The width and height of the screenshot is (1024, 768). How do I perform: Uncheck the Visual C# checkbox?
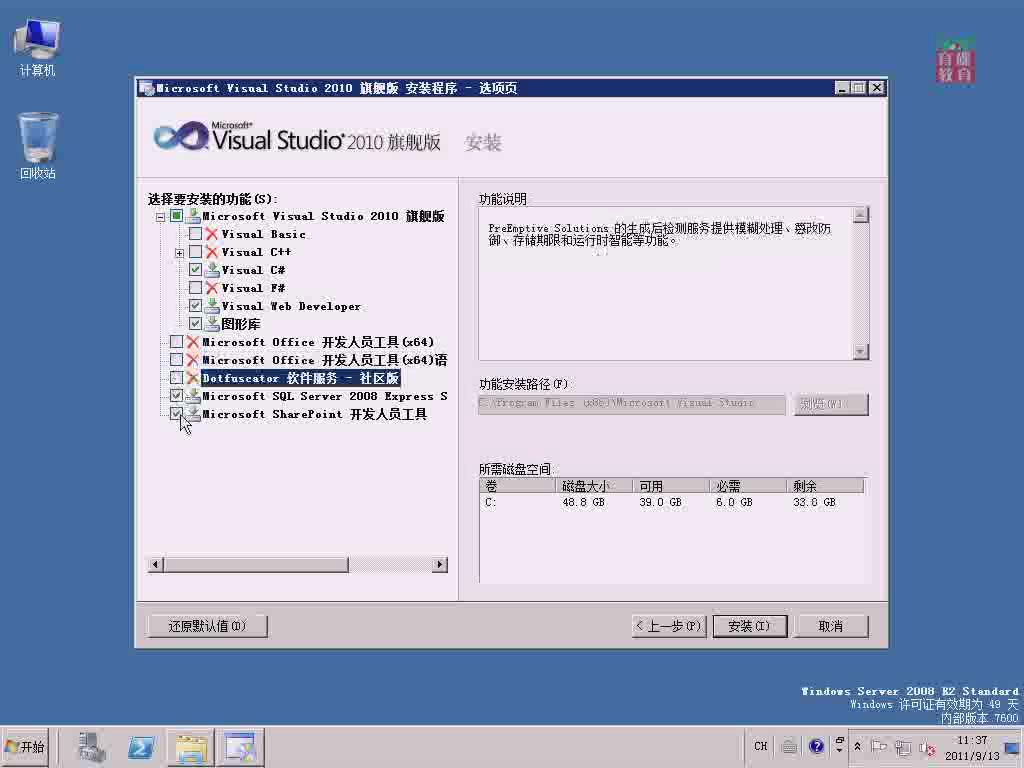(x=195, y=269)
